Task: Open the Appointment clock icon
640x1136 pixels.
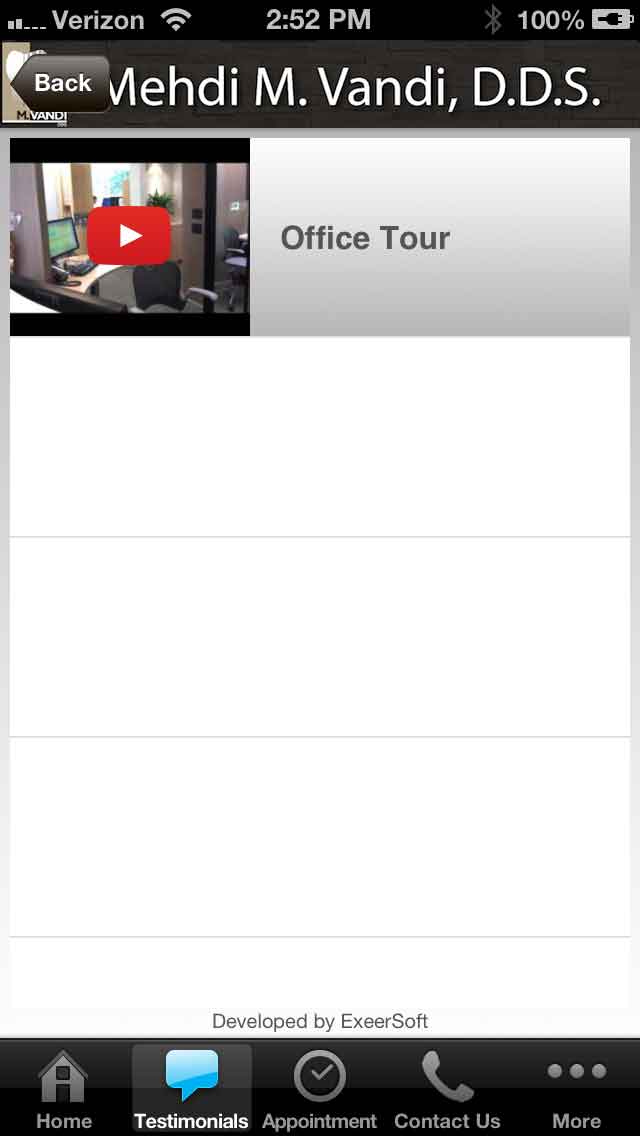Action: [x=320, y=1076]
